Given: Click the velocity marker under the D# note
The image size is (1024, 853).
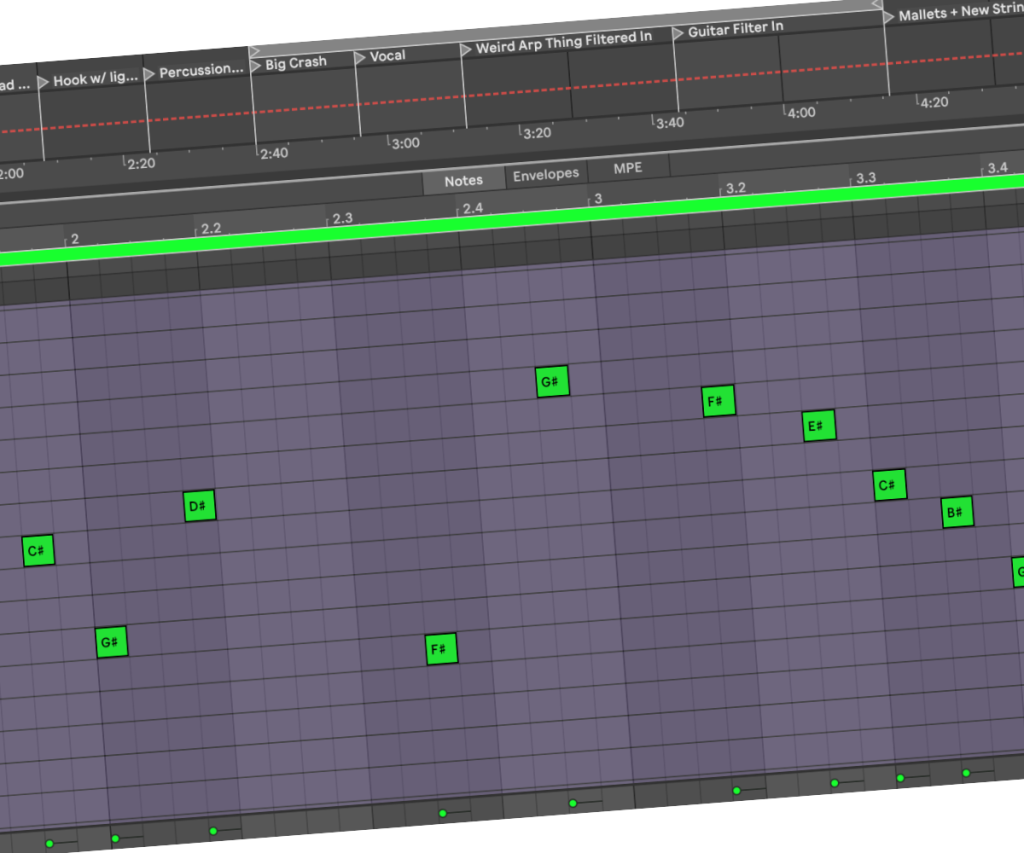Looking at the screenshot, I should coord(213,831).
